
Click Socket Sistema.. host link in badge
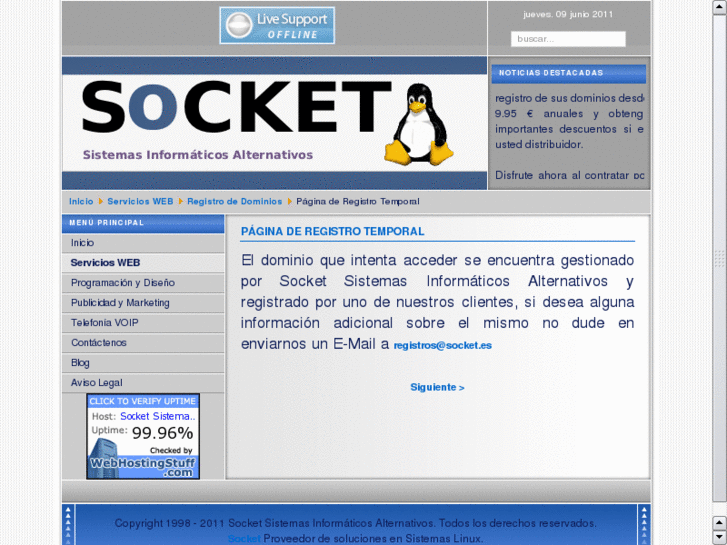point(158,416)
